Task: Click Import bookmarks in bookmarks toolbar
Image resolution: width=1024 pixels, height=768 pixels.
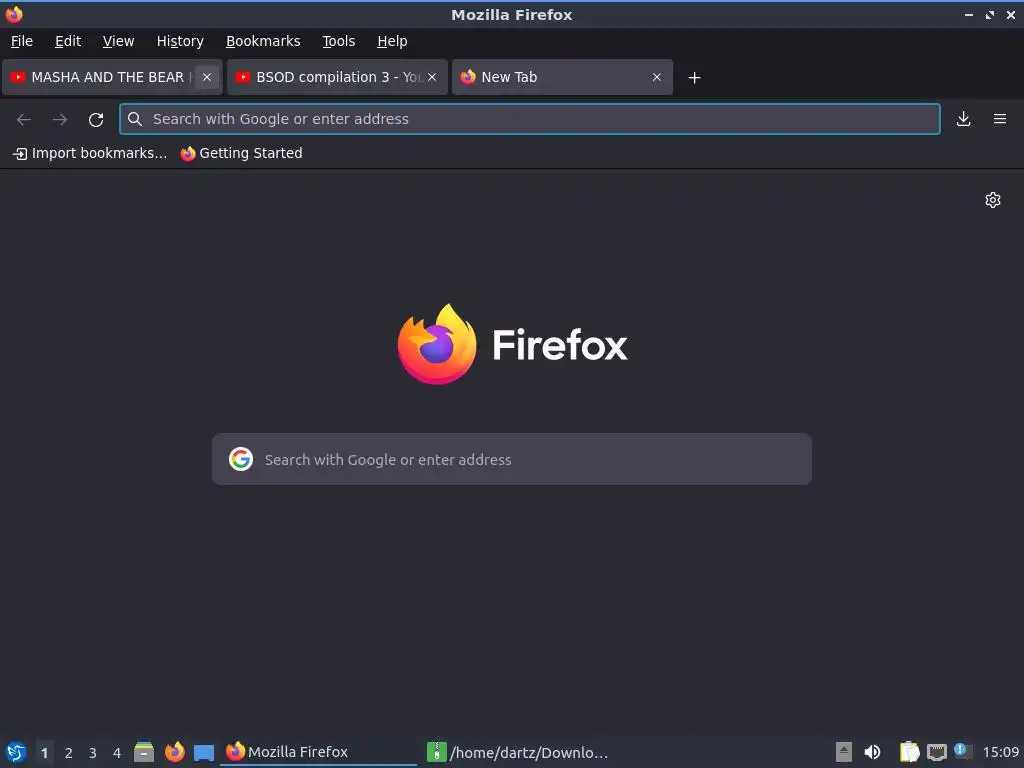Action: (89, 153)
